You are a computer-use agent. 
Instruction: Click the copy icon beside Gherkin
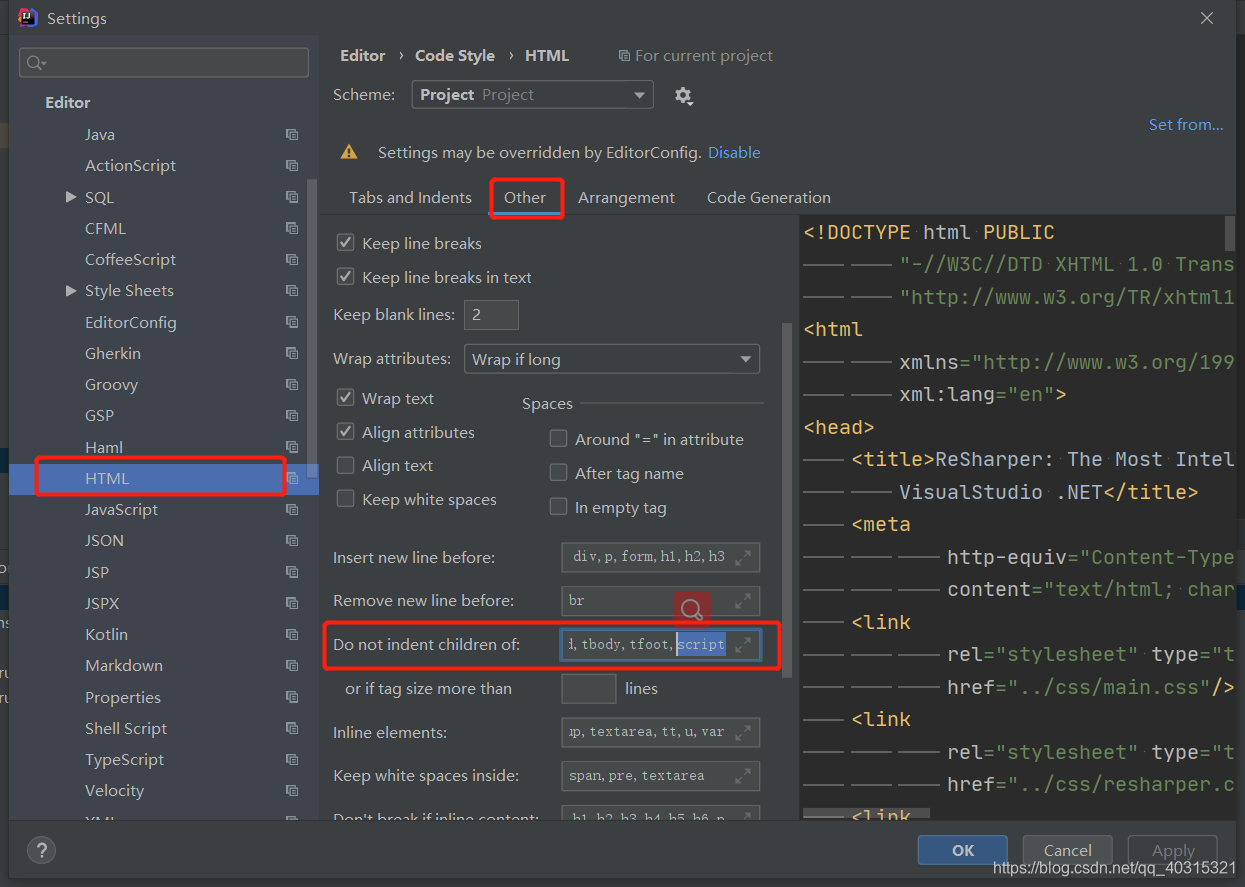(292, 353)
